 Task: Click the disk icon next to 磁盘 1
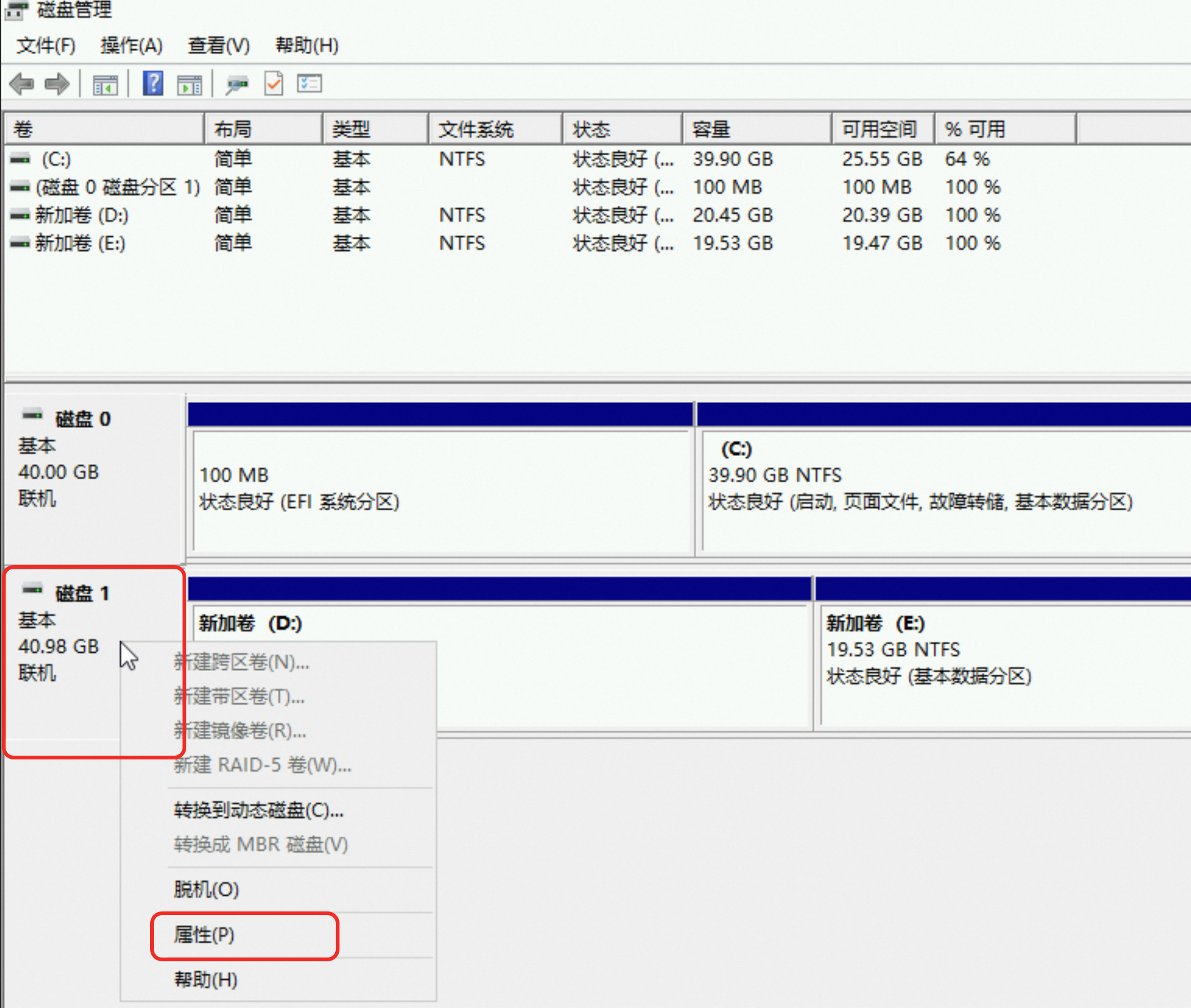tap(32, 589)
